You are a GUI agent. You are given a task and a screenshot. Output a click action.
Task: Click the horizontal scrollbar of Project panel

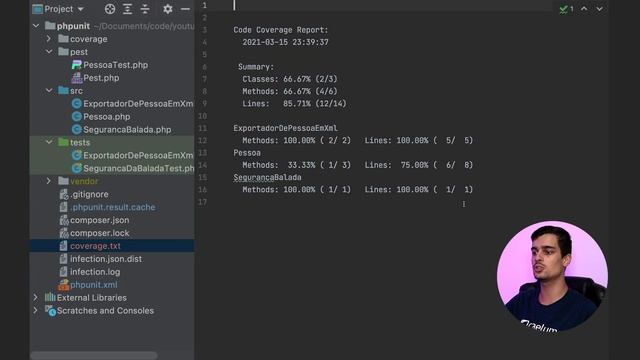point(94,356)
